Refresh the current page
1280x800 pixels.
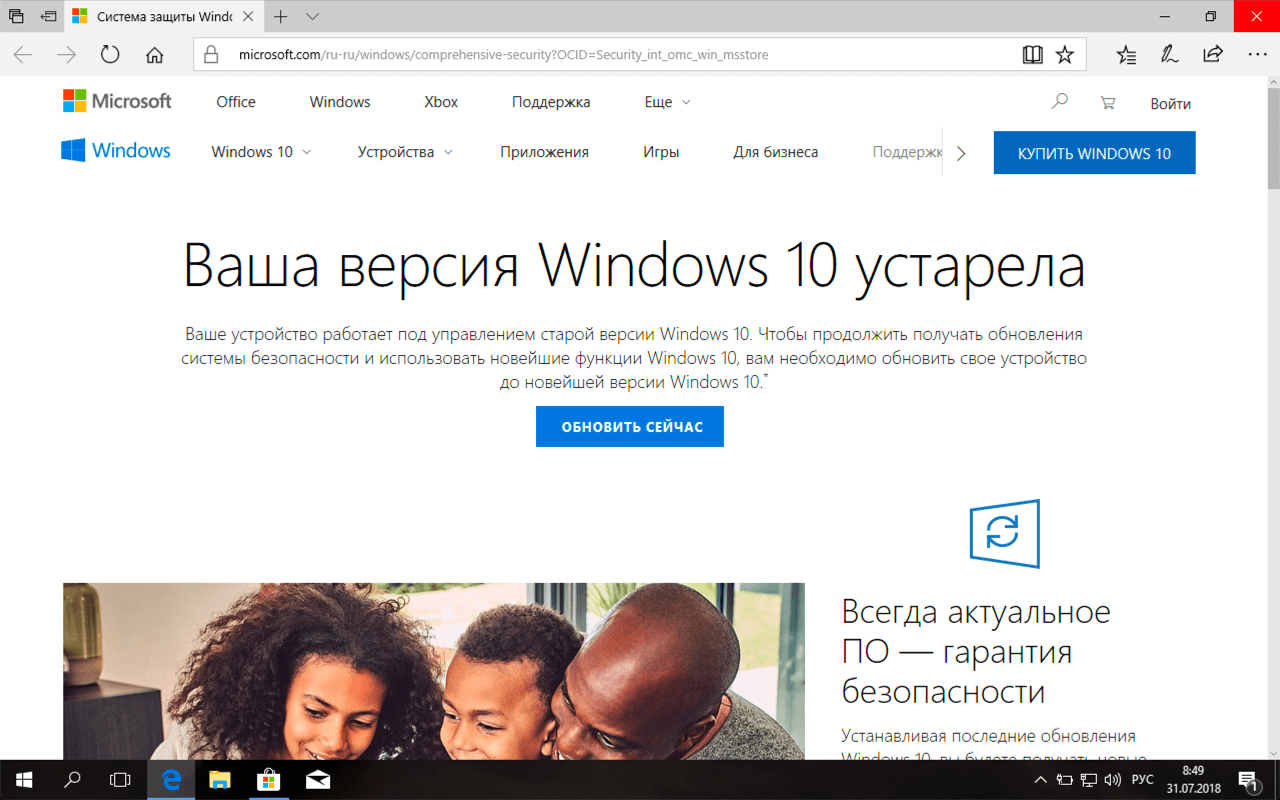(x=109, y=55)
